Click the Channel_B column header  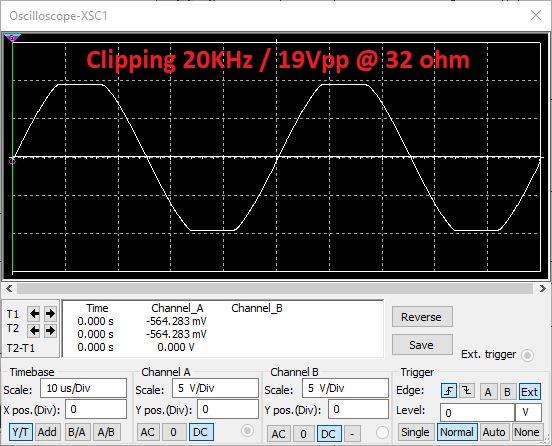coord(257,308)
